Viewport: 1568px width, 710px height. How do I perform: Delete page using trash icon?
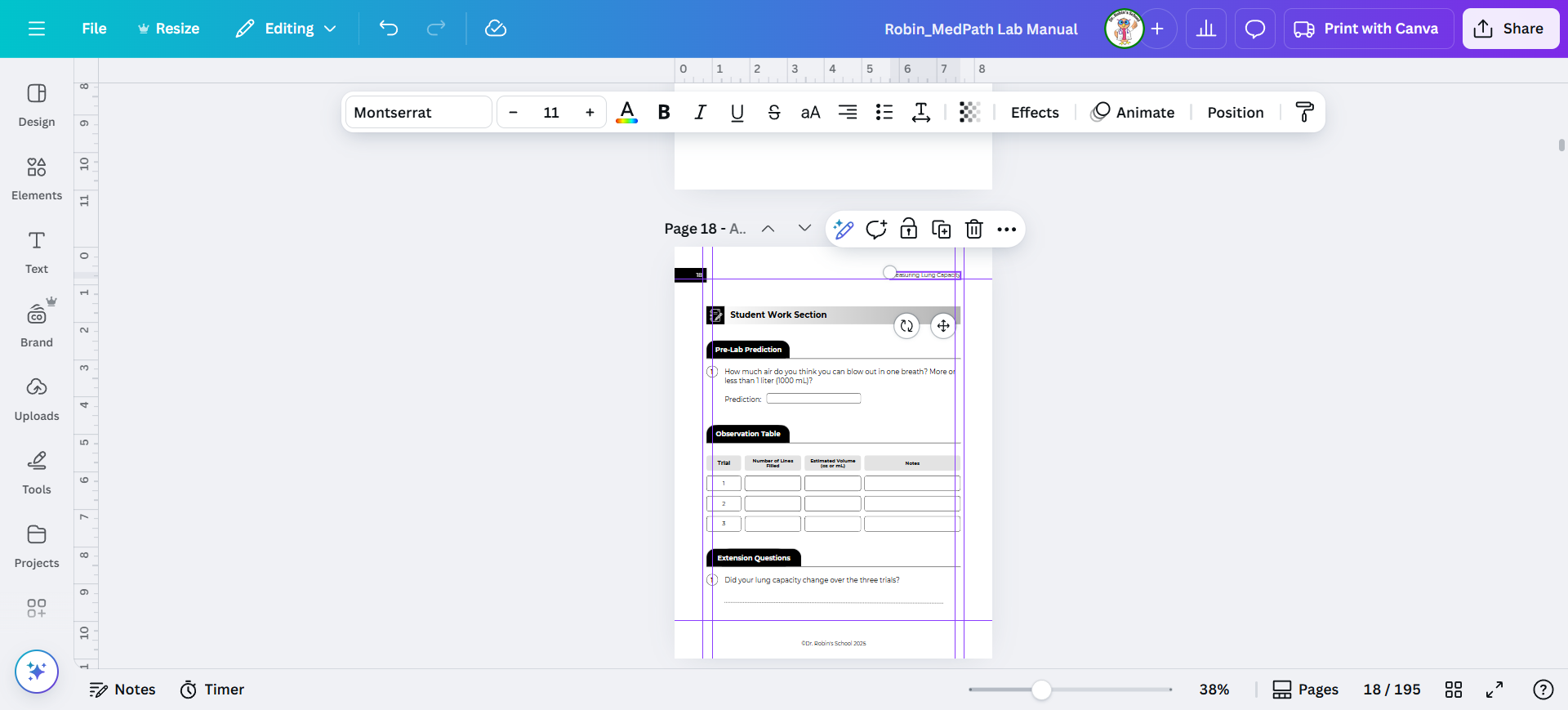coord(973,230)
